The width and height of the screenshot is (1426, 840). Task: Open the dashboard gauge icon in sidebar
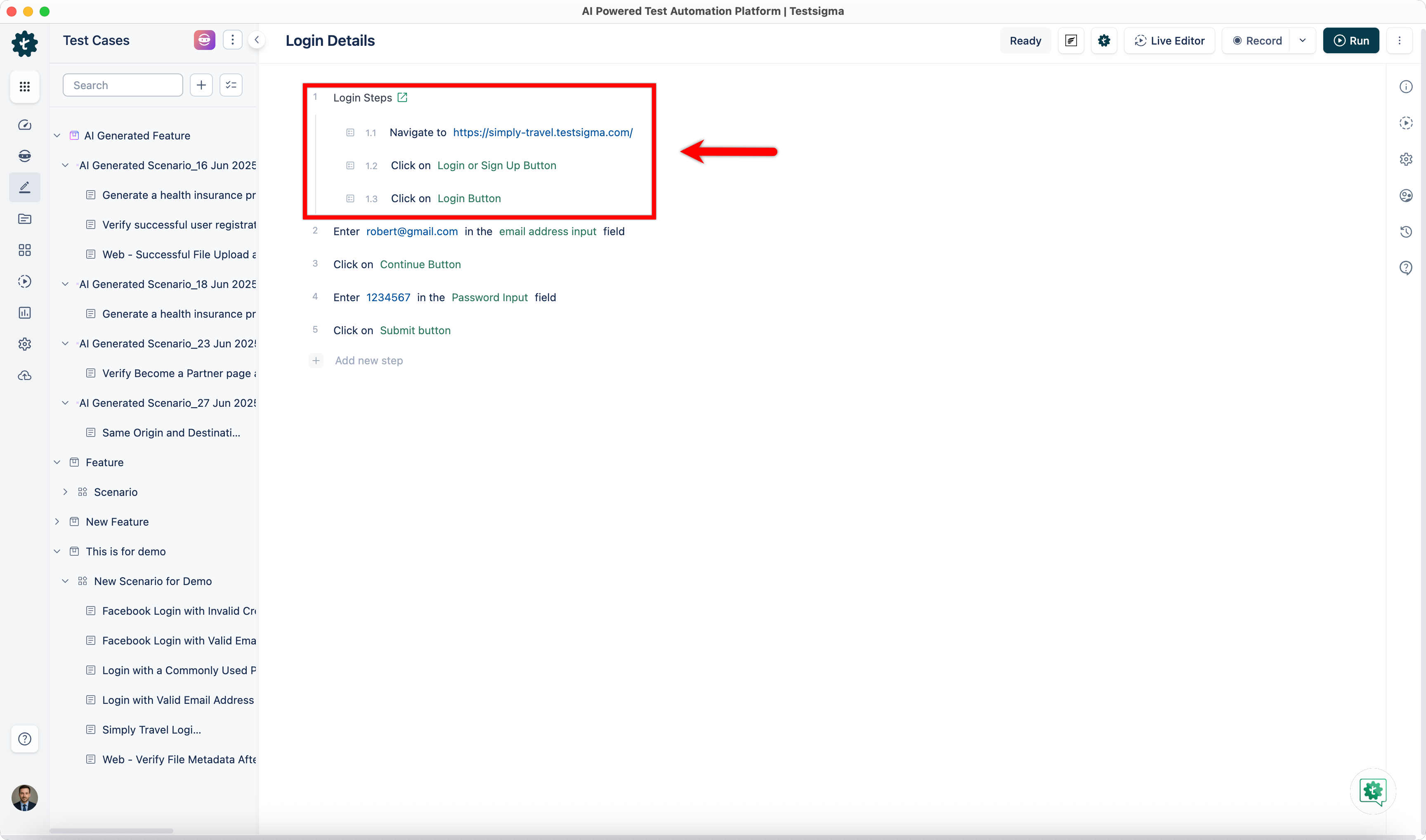click(x=24, y=125)
